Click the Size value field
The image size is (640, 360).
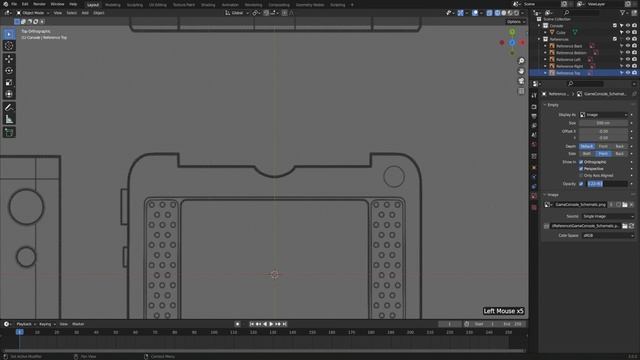point(603,123)
